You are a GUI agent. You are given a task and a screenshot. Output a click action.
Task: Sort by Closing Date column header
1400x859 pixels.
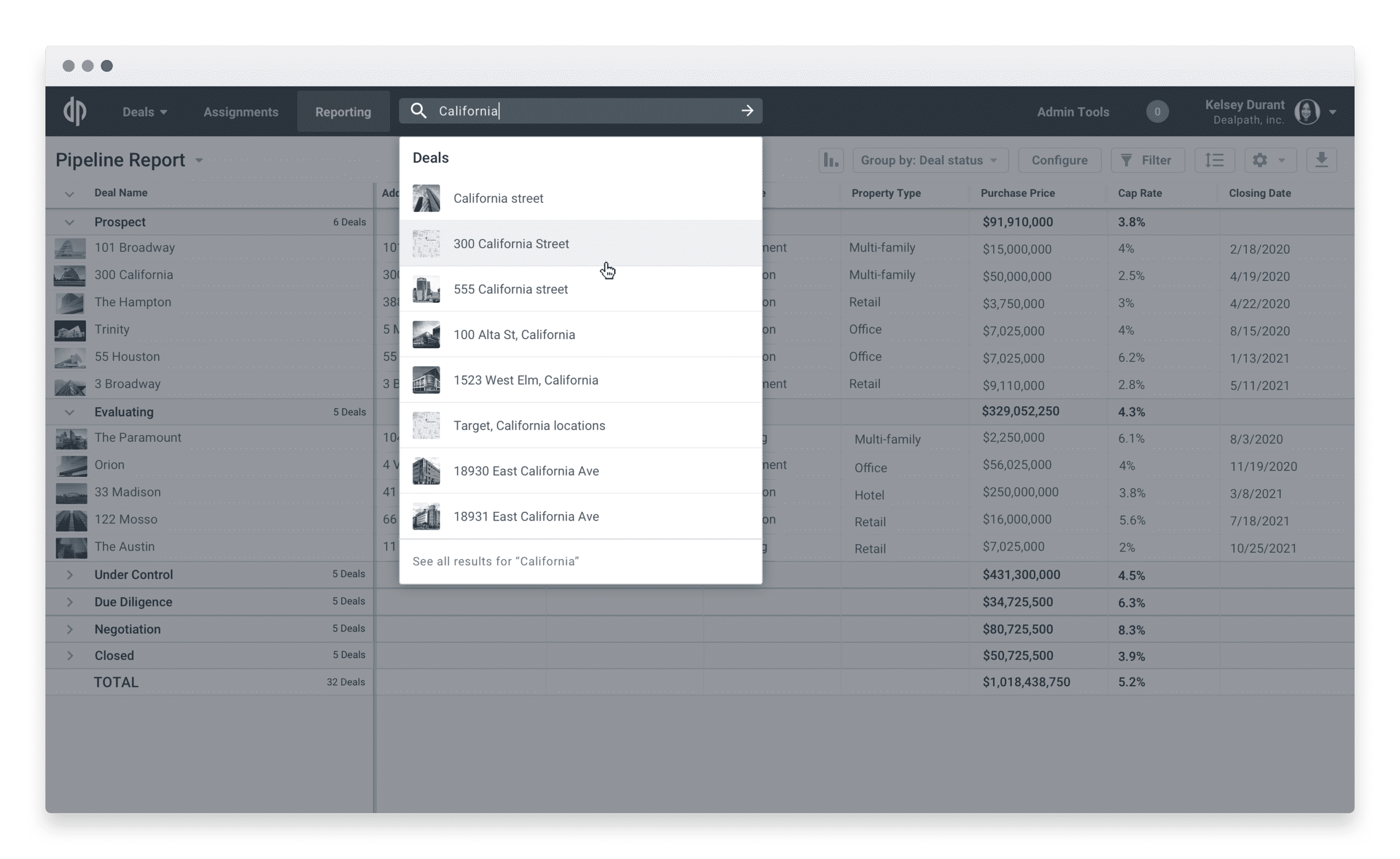(1259, 193)
